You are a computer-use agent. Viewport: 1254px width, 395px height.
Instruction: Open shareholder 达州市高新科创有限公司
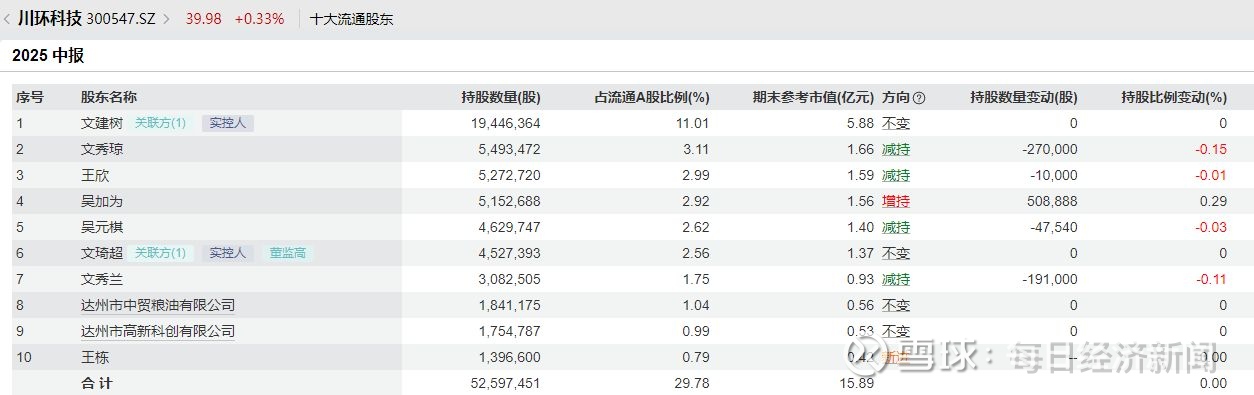158,331
